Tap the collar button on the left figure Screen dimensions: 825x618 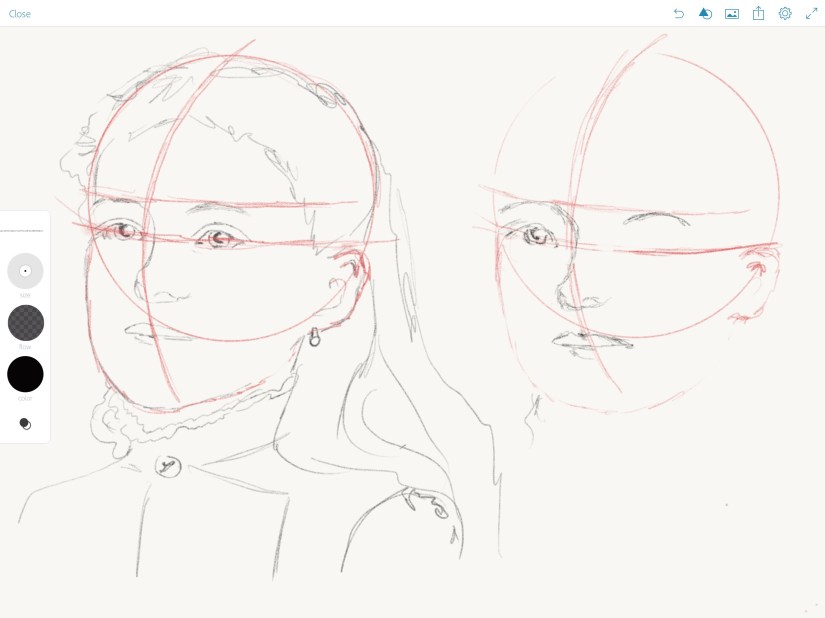168,465
